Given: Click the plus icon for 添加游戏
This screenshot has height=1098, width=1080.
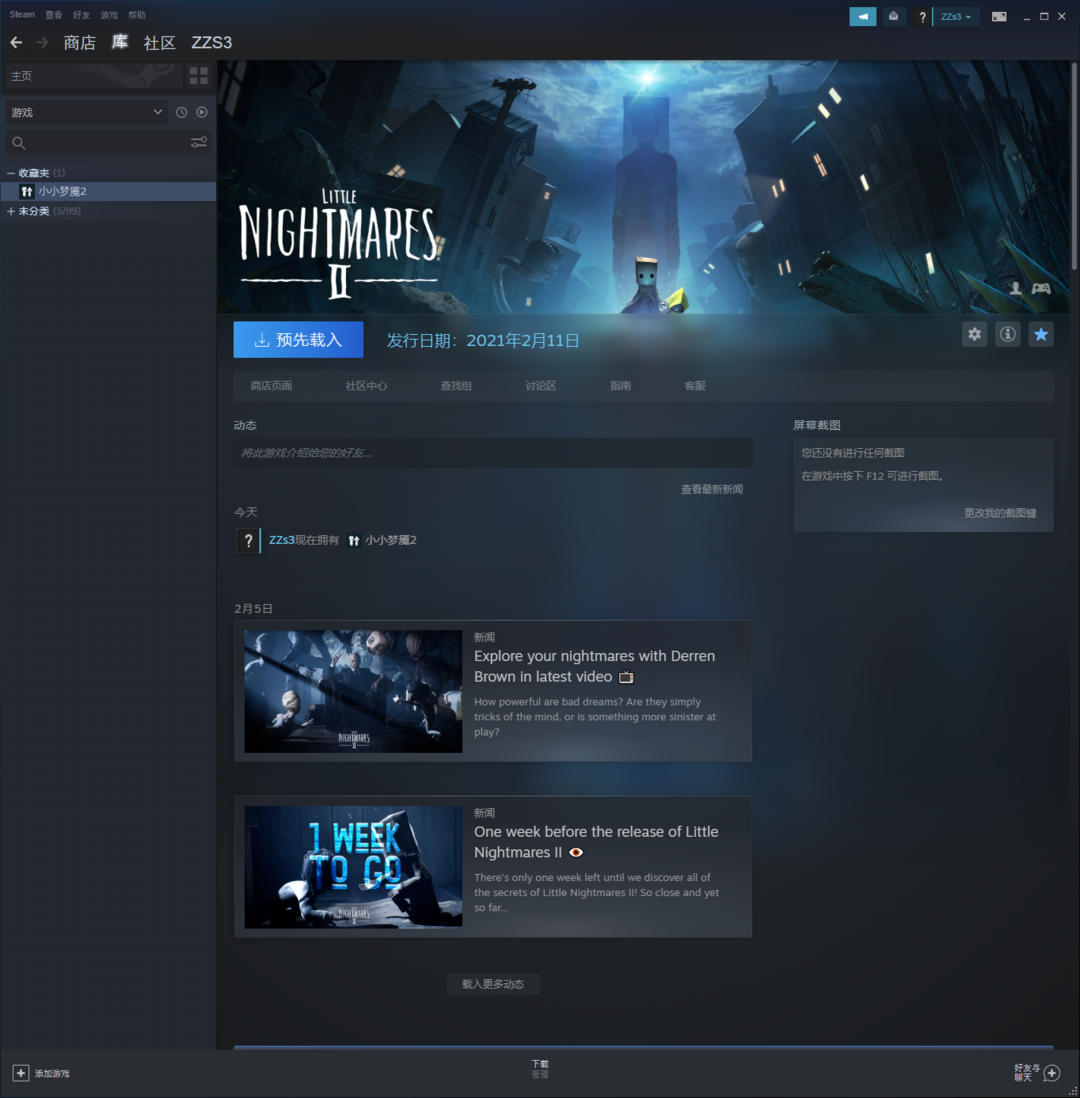Looking at the screenshot, I should (21, 1073).
